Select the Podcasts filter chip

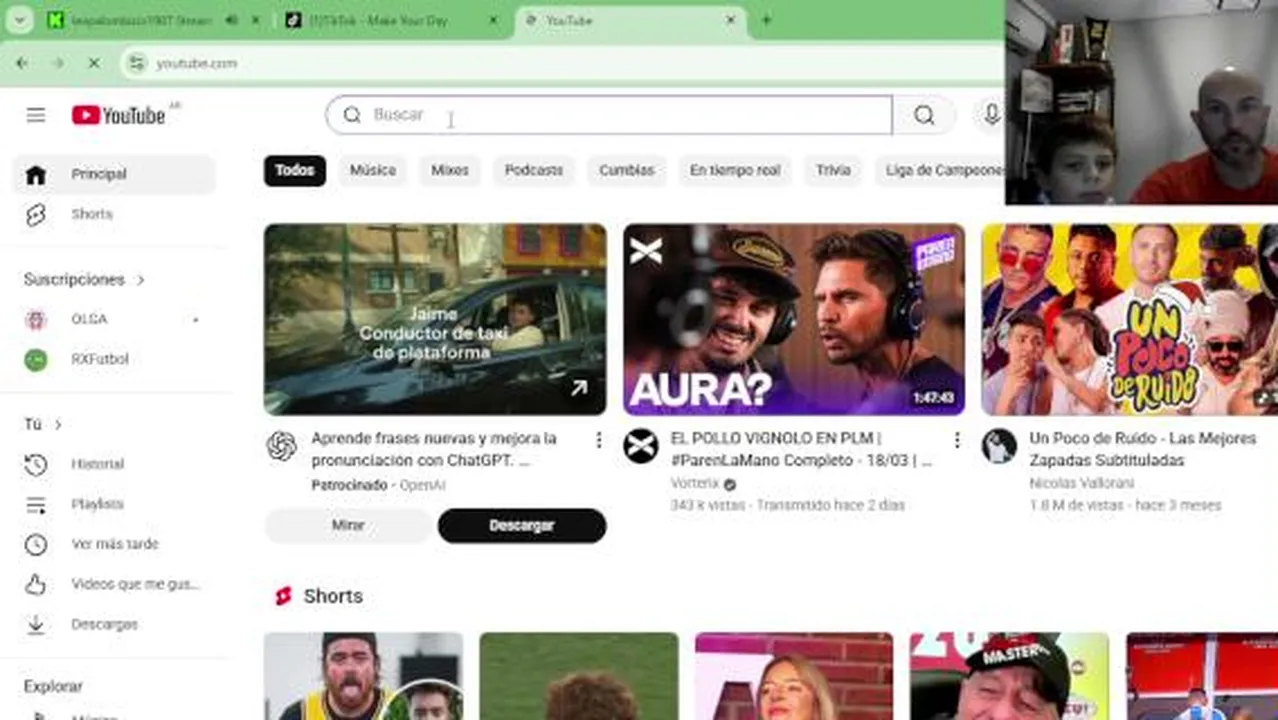pos(534,170)
